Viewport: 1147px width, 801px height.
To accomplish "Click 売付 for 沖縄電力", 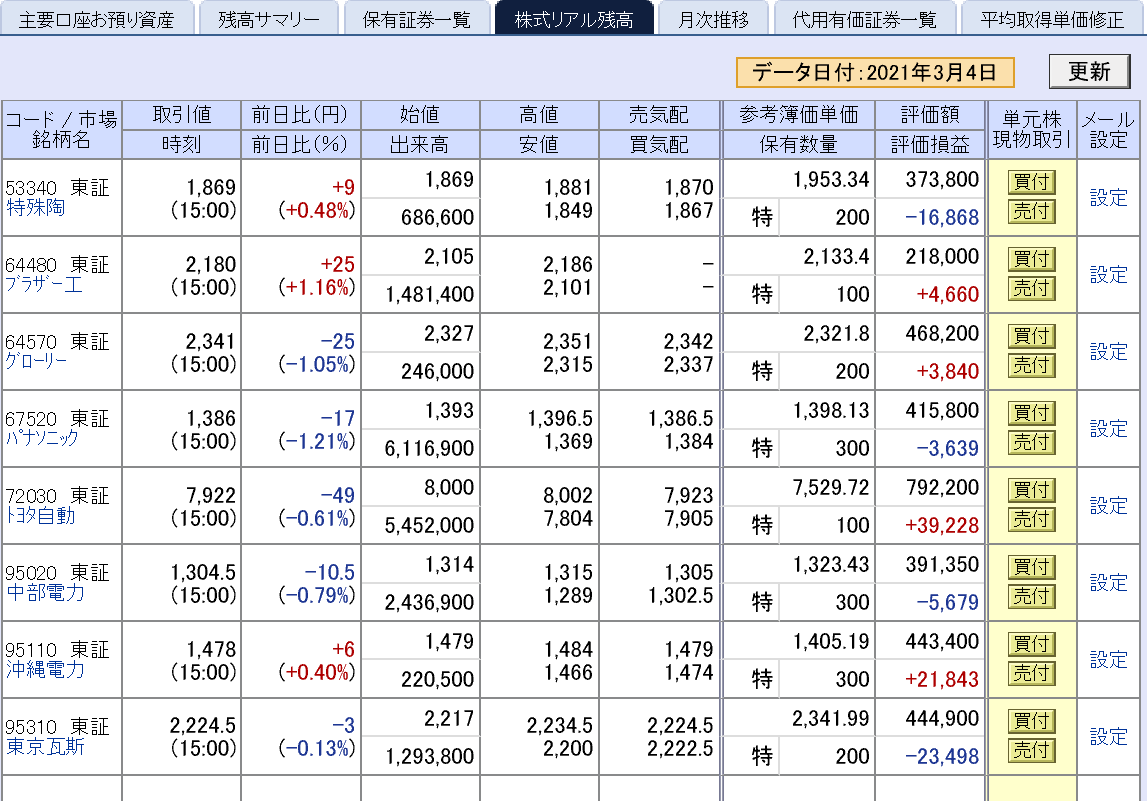I will click(1031, 673).
